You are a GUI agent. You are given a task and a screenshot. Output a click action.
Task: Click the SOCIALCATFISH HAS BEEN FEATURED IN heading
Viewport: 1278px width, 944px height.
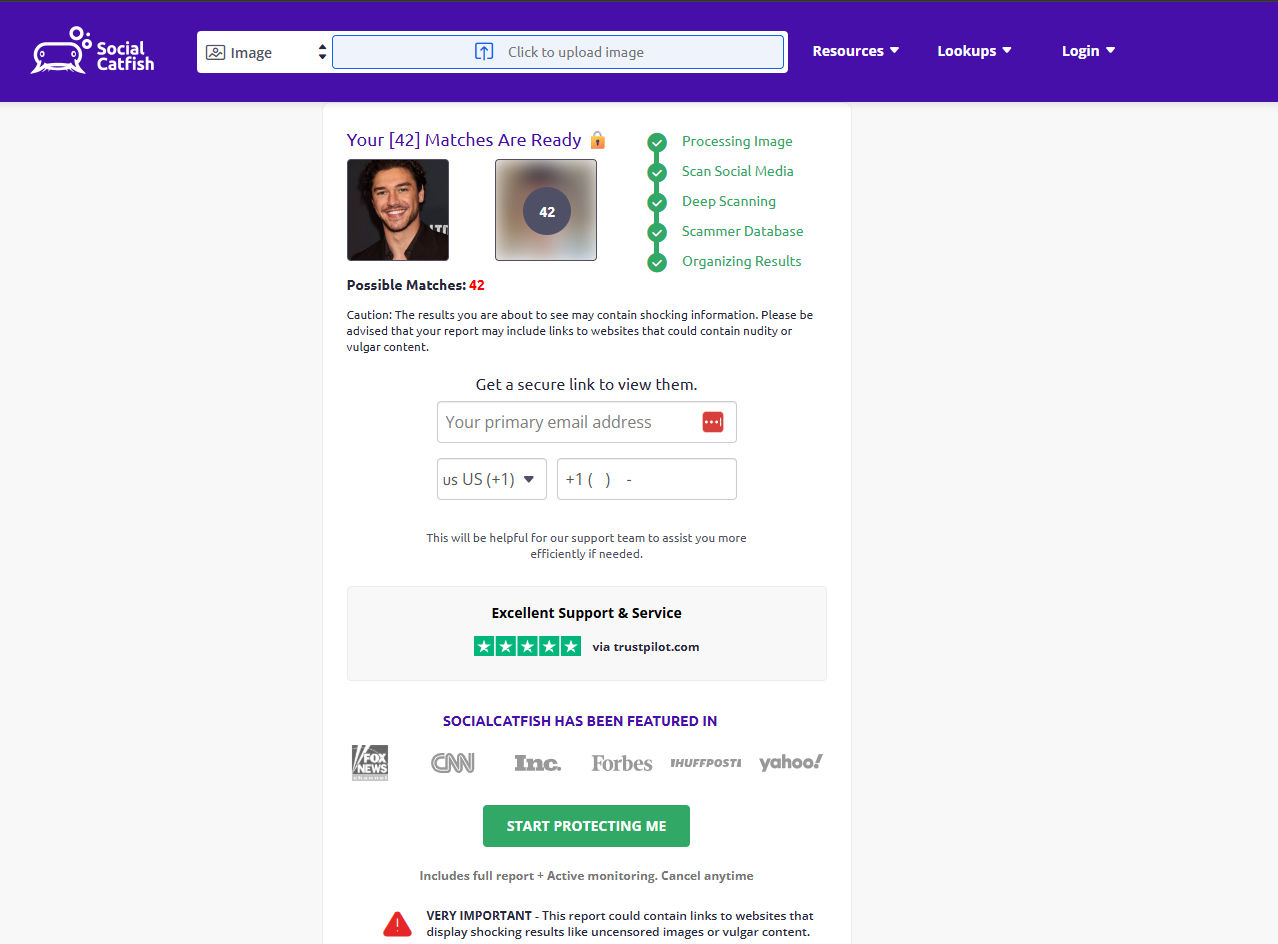tap(580, 721)
